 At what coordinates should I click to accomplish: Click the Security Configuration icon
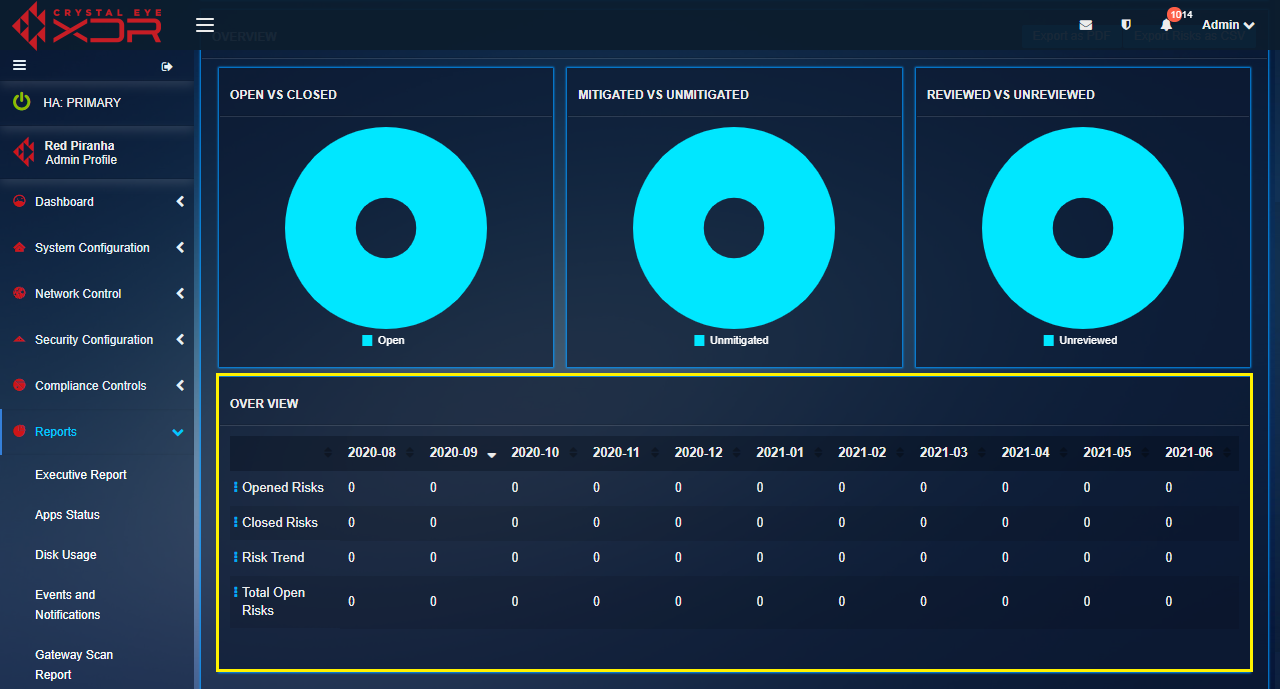[19, 339]
